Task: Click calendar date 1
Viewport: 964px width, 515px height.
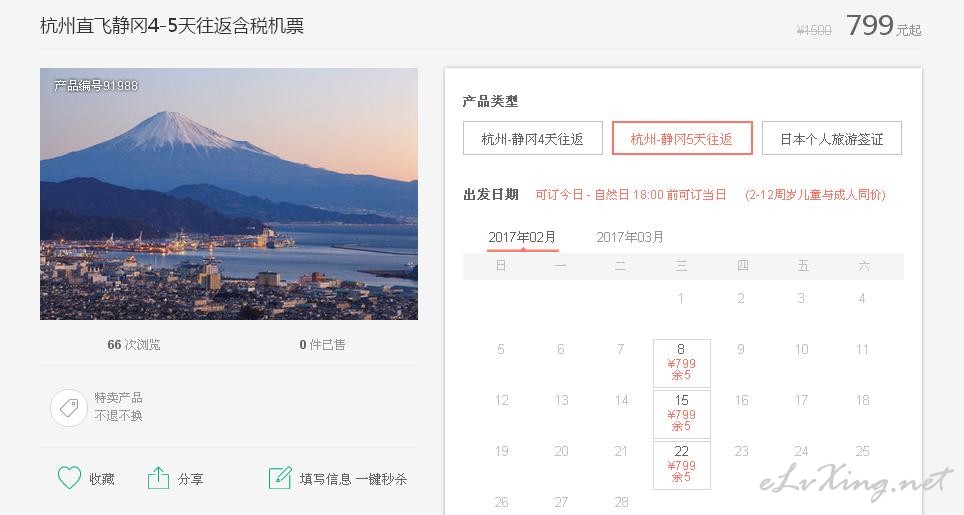Action: click(681, 299)
